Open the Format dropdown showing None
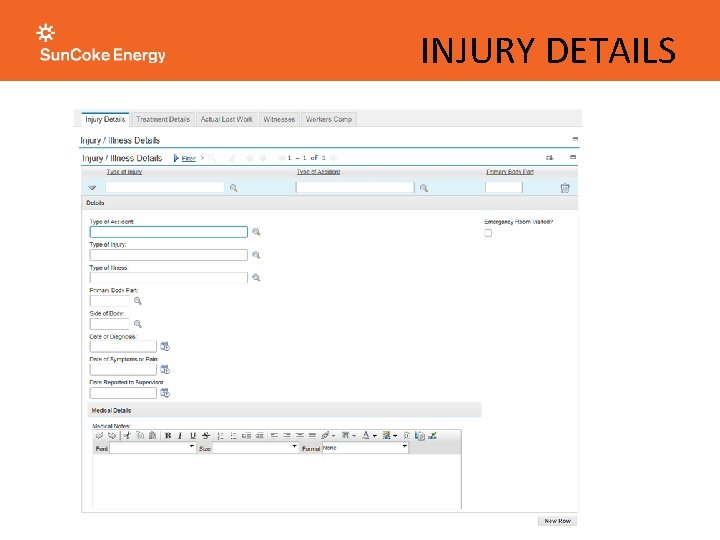Viewport: 720px width, 540px height. (365, 448)
